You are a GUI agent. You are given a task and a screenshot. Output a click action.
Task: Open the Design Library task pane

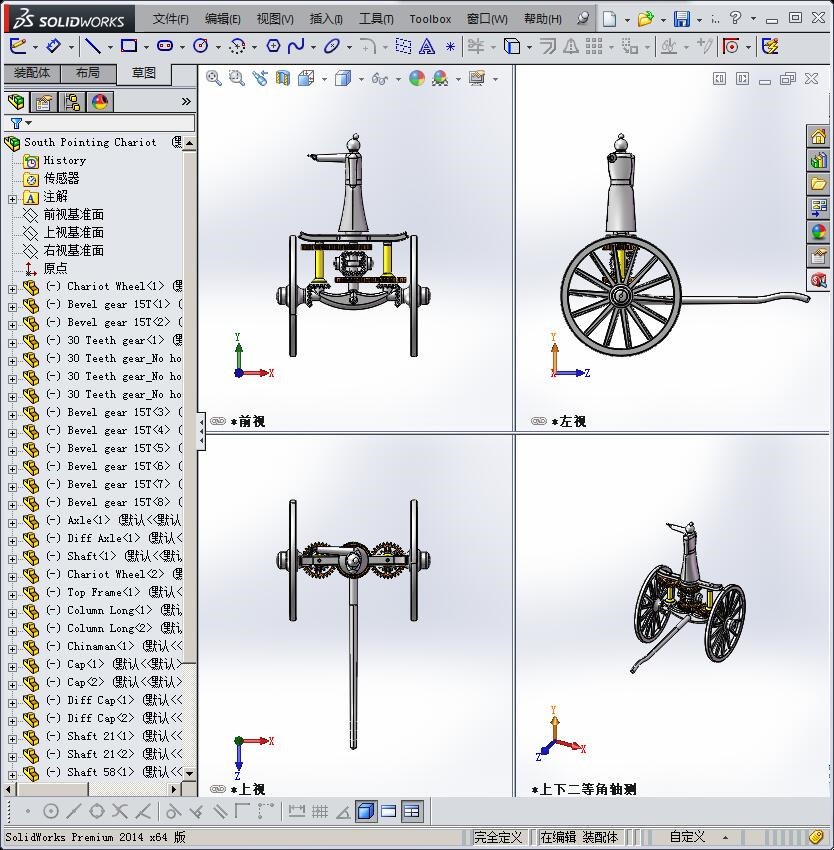click(x=819, y=160)
